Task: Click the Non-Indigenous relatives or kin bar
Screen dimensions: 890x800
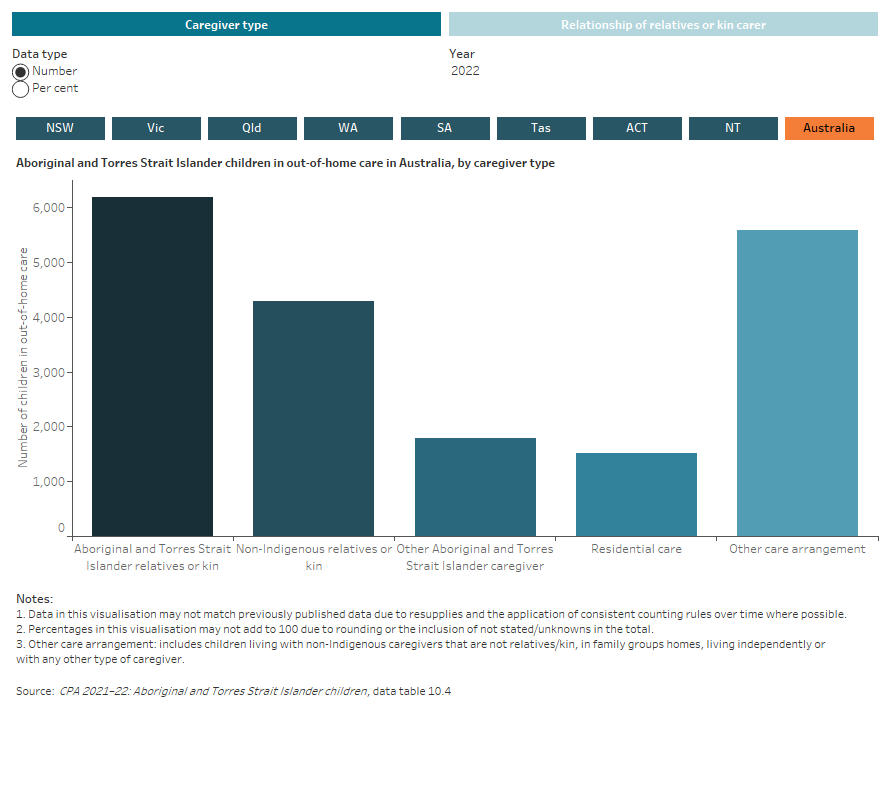Action: (314, 410)
